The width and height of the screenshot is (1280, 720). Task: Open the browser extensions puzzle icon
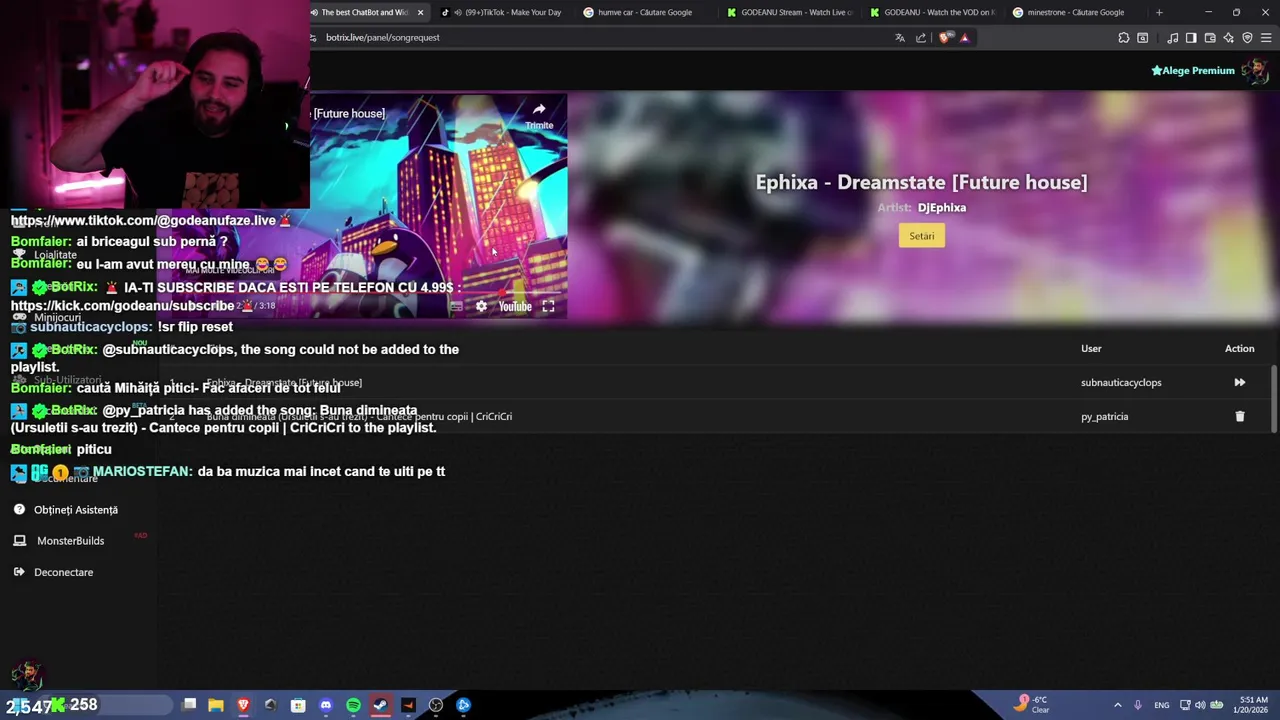(1124, 38)
